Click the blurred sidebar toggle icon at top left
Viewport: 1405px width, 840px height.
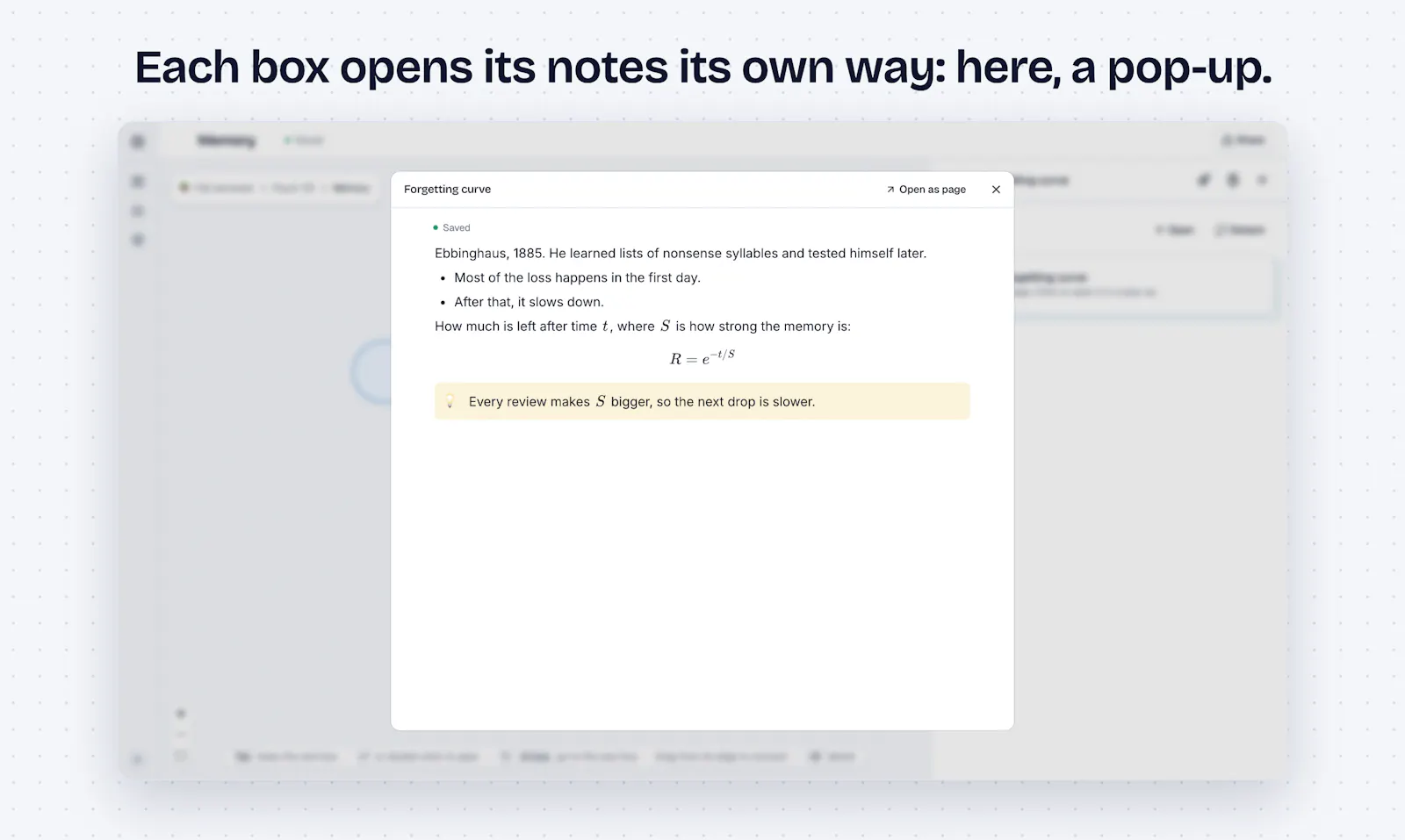[138, 141]
